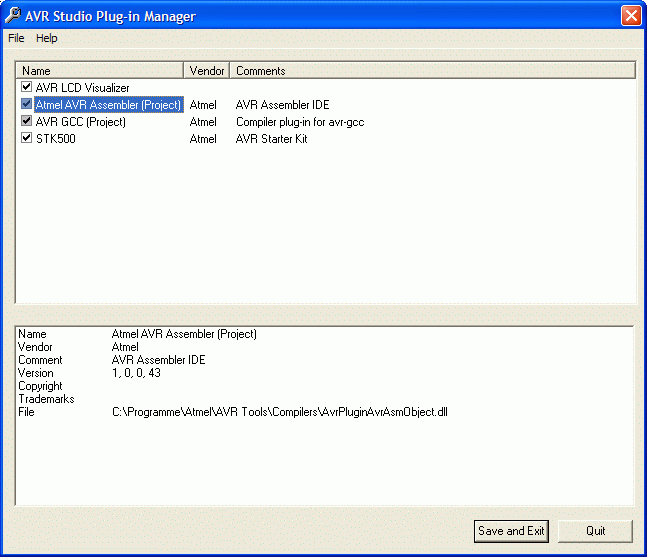Uncheck the AVR LCD Visualizer checkbox
647x557 pixels.
pyautogui.click(x=26, y=87)
